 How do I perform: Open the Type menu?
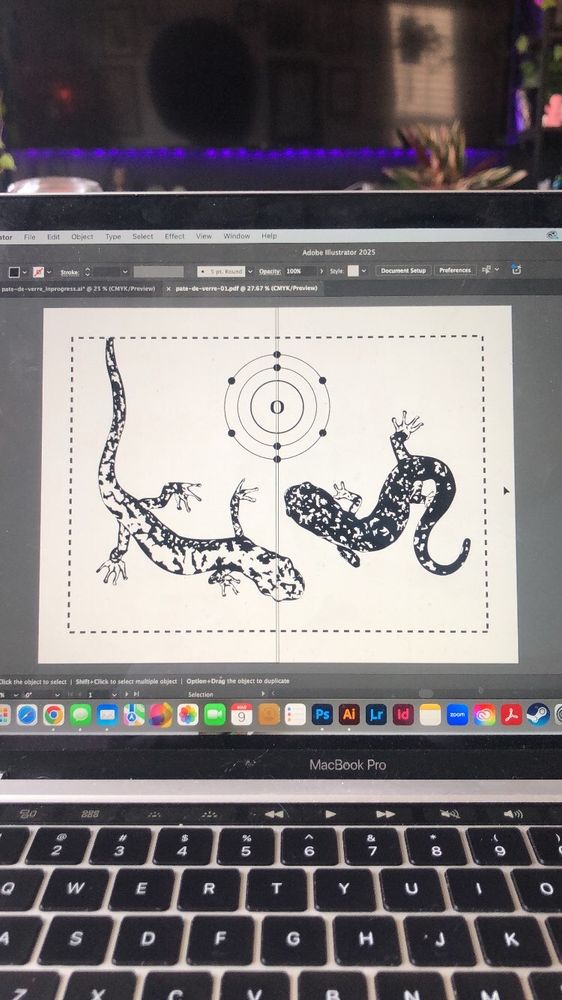[x=113, y=237]
